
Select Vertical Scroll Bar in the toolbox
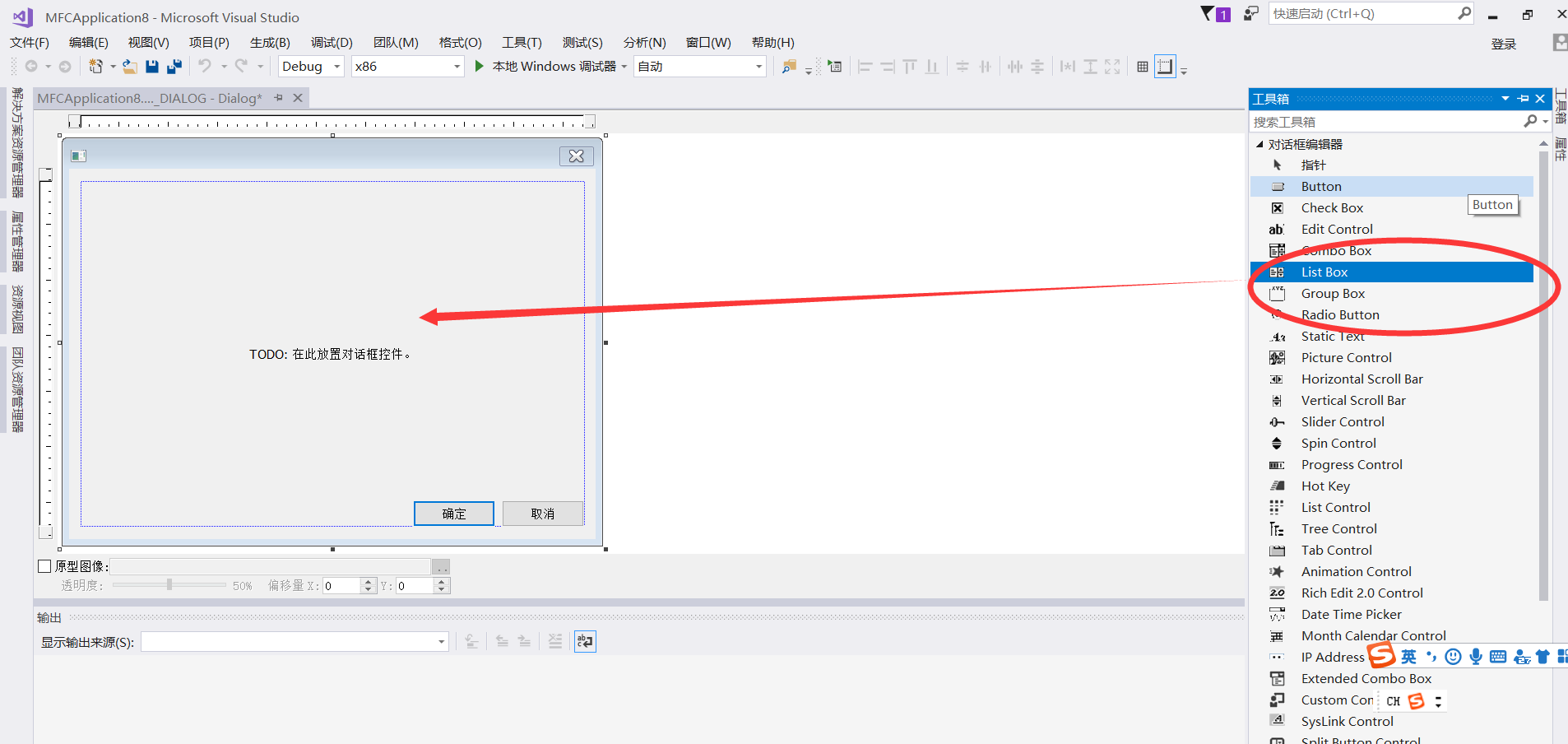1392,401
